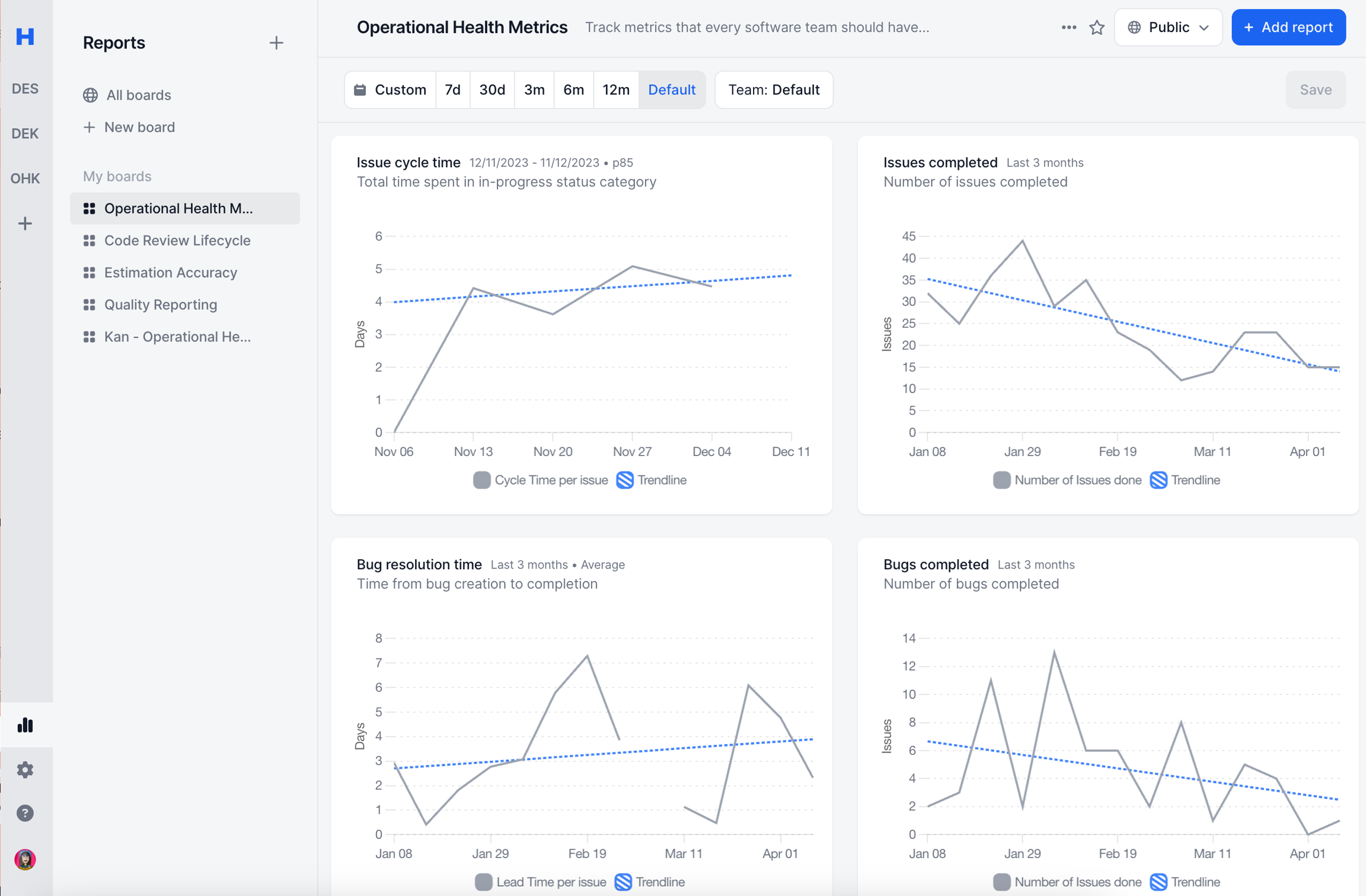Open the Team: Default selector
The image size is (1366, 896).
(x=773, y=90)
